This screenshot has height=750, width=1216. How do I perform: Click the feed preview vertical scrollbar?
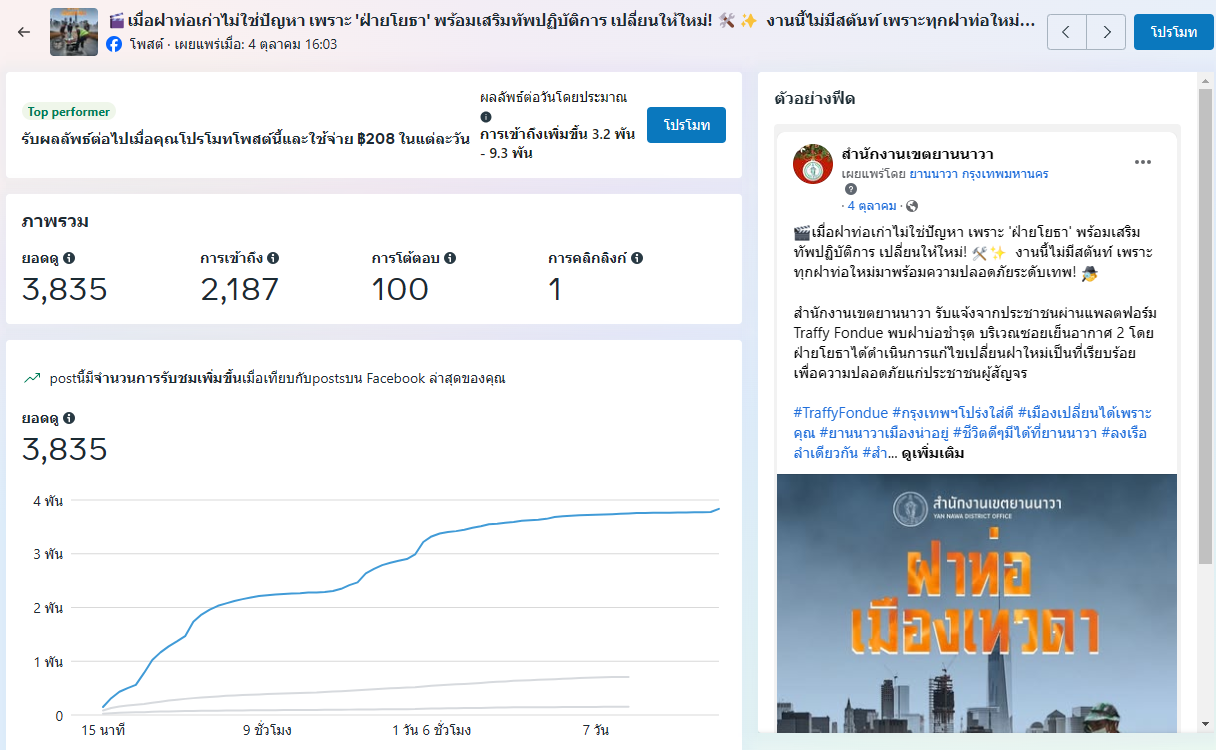pyautogui.click(x=1205, y=400)
